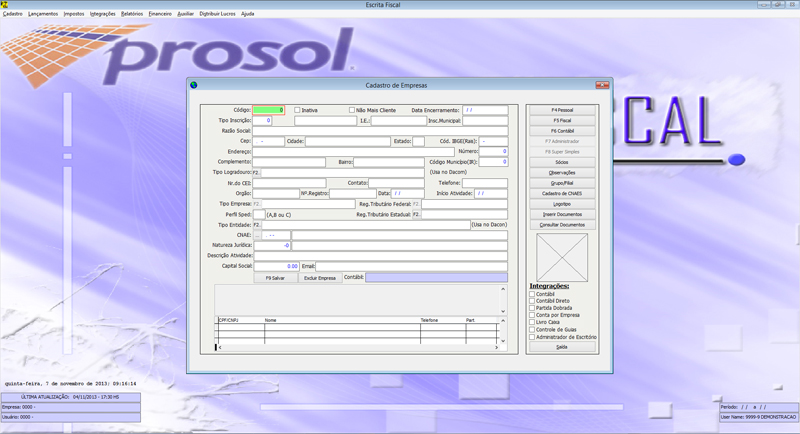Click the Início Atividade date field
The height and width of the screenshot is (434, 800).
pos(491,194)
